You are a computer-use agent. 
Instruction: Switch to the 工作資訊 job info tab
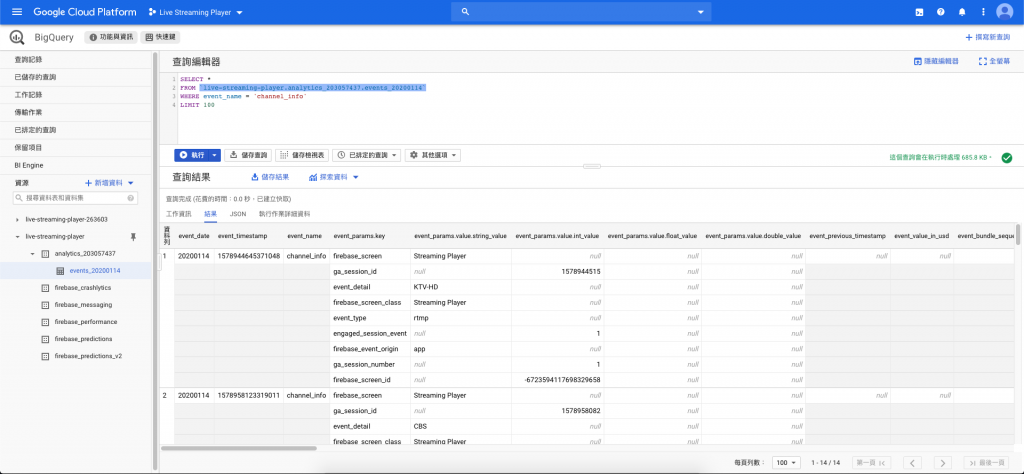pos(178,213)
